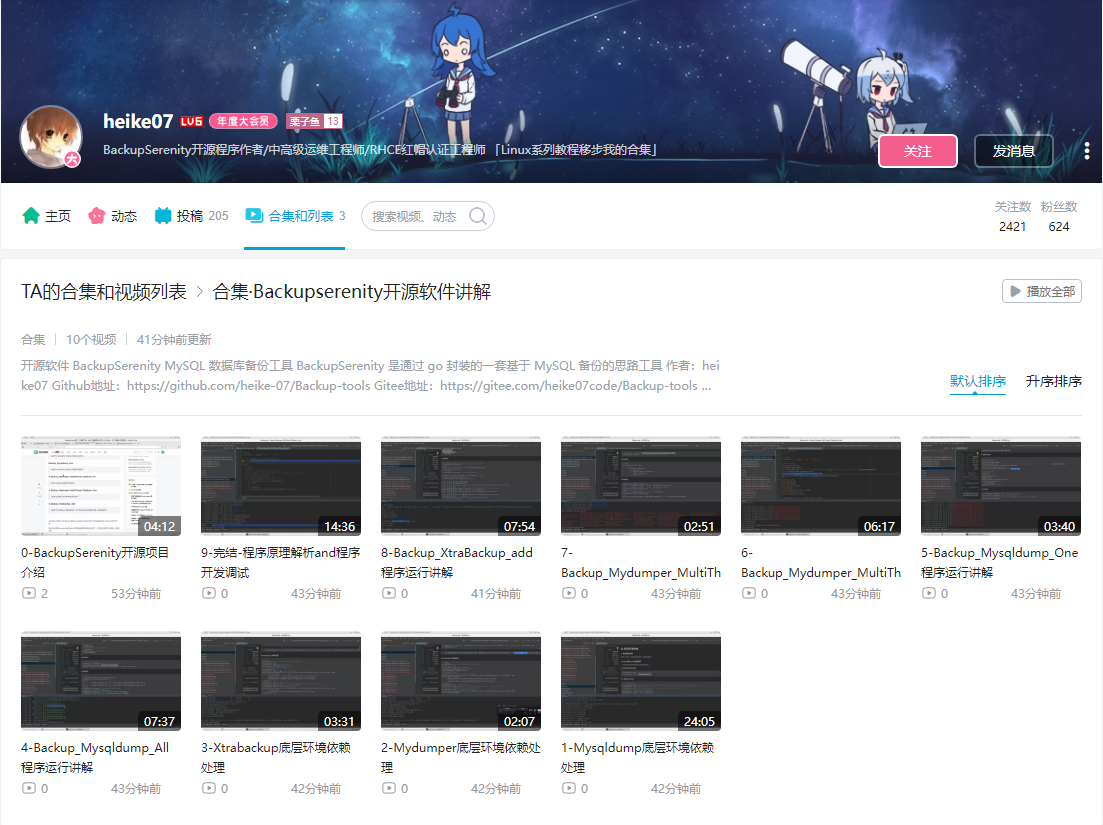
Task: Open title 1-Mysqldump底层环境依赖处理
Action: pyautogui.click(x=637, y=757)
